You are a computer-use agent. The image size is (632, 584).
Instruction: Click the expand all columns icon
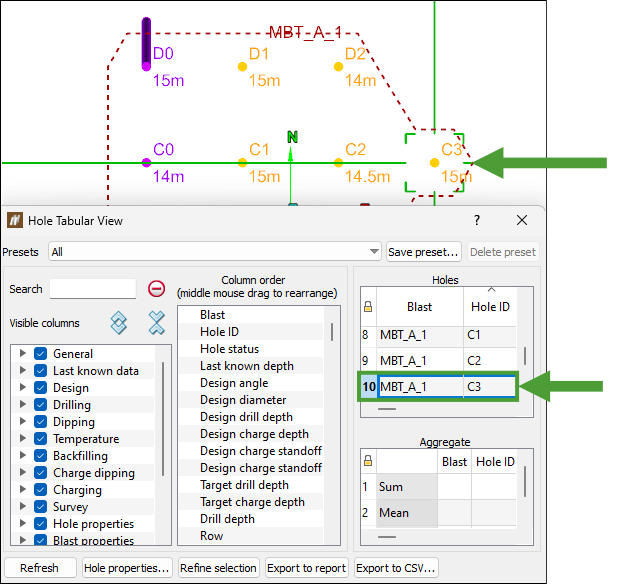pyautogui.click(x=118, y=323)
